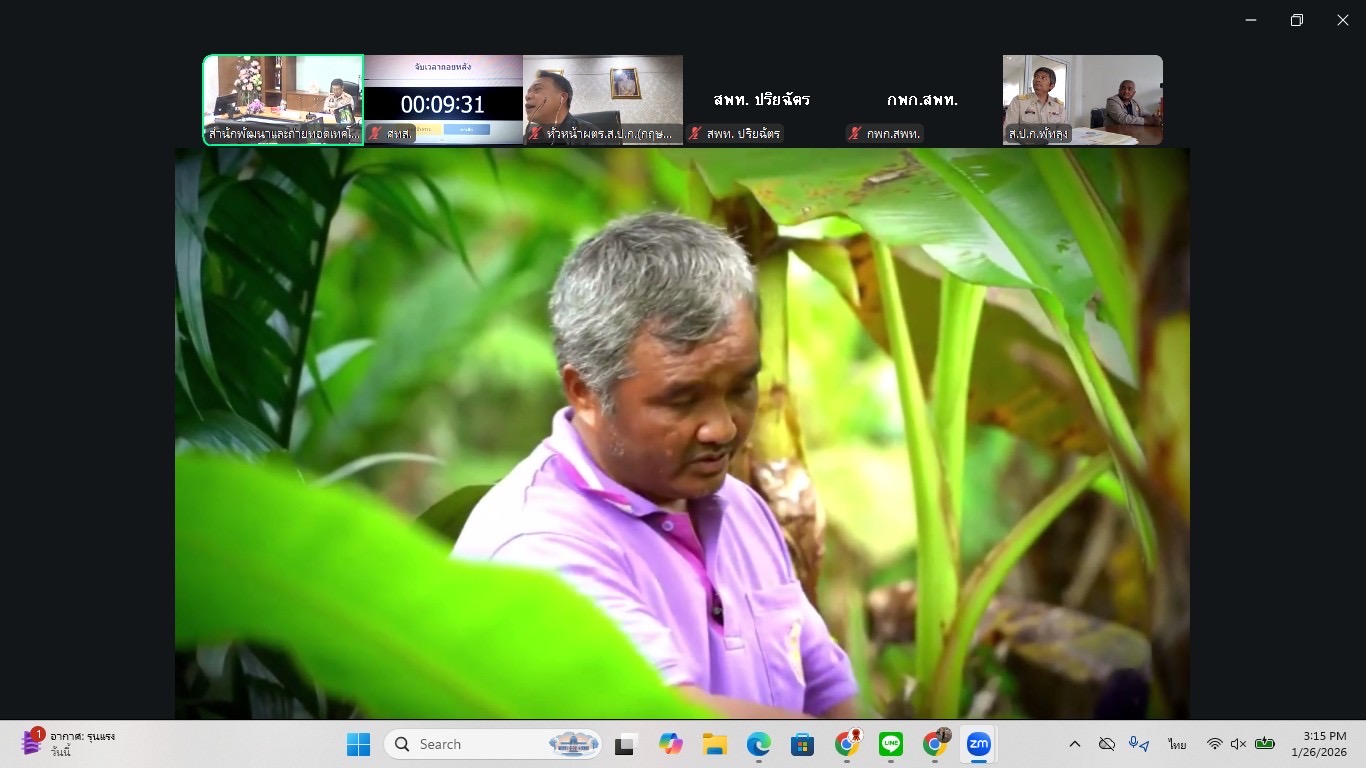Click the สพท. ปริยฉัตร participant tile
1366x768 pixels.
click(x=762, y=100)
